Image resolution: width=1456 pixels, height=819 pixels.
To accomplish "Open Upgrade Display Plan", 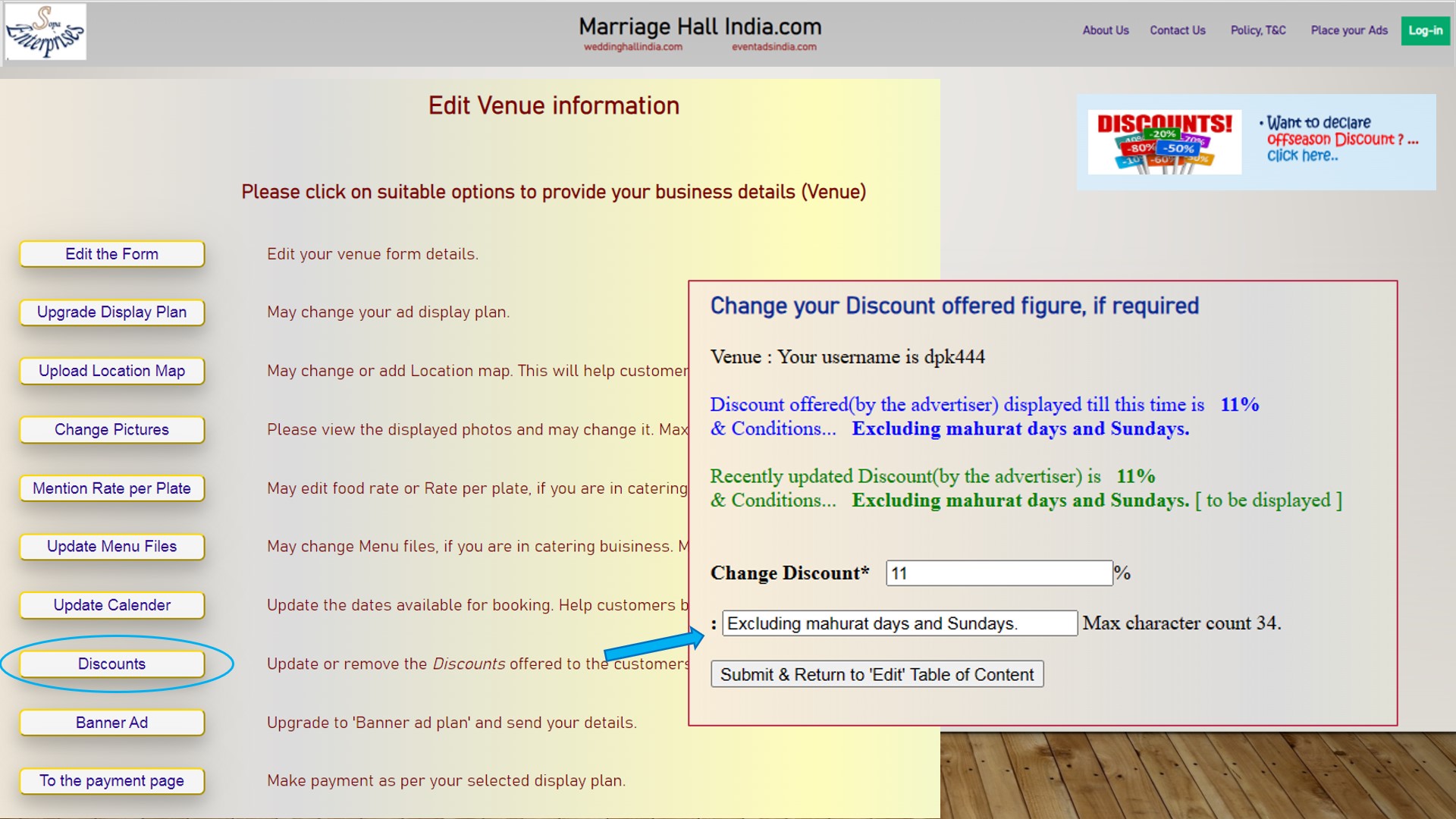I will (x=112, y=312).
